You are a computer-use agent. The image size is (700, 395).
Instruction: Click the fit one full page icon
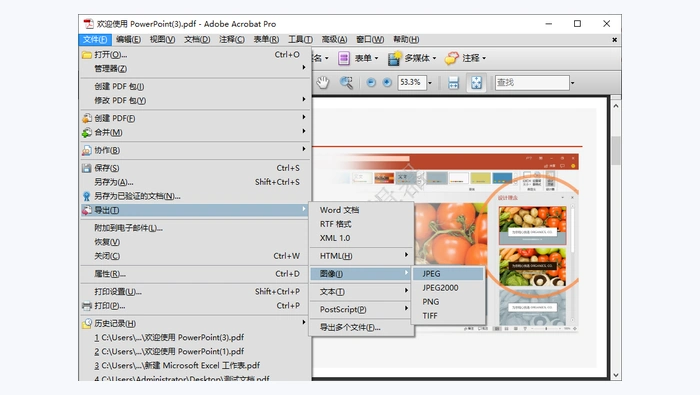coord(476,83)
